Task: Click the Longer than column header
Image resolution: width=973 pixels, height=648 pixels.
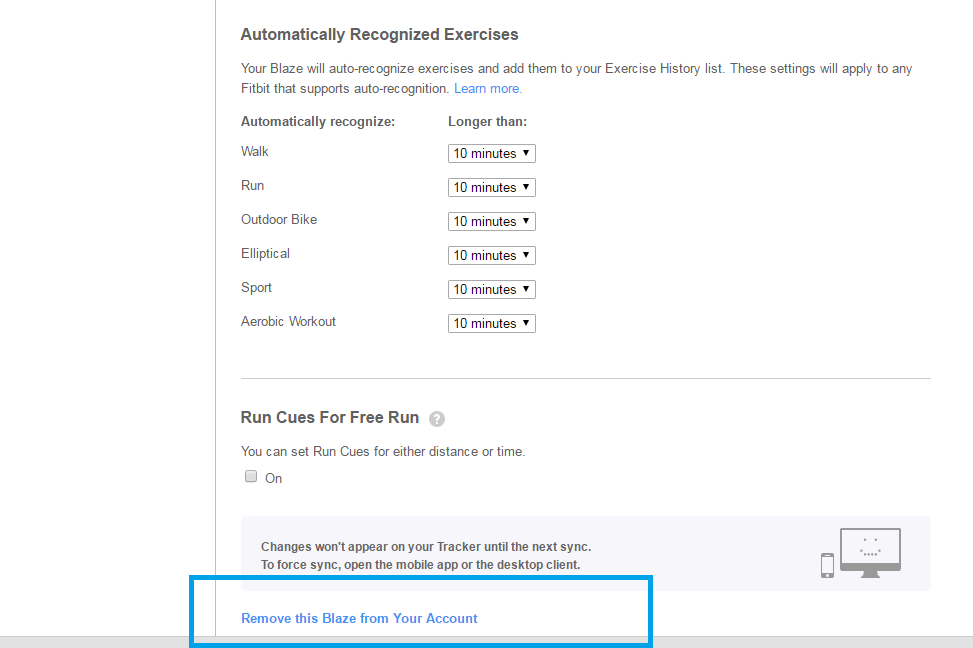Action: coord(487,122)
